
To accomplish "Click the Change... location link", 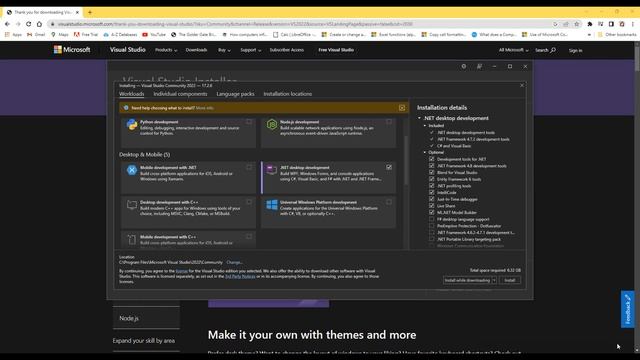I will click(234, 262).
